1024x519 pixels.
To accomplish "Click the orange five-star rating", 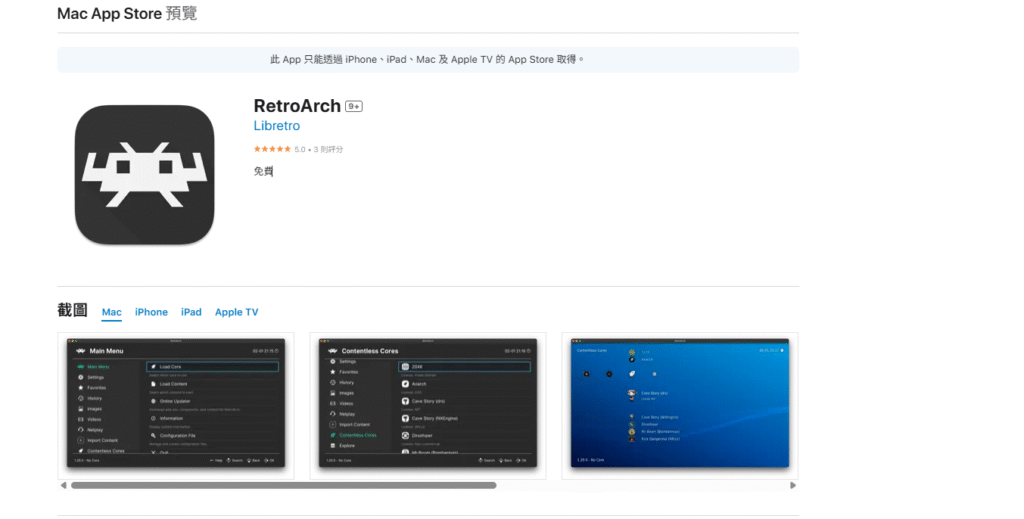I will [x=272, y=149].
